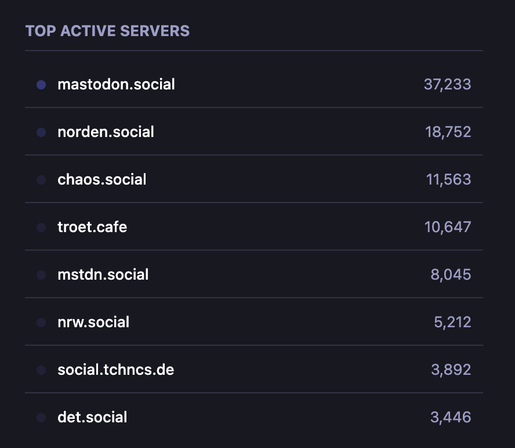Image resolution: width=515 pixels, height=448 pixels.
Task: Click the dot icon beside chaos.social
Action: point(41,180)
